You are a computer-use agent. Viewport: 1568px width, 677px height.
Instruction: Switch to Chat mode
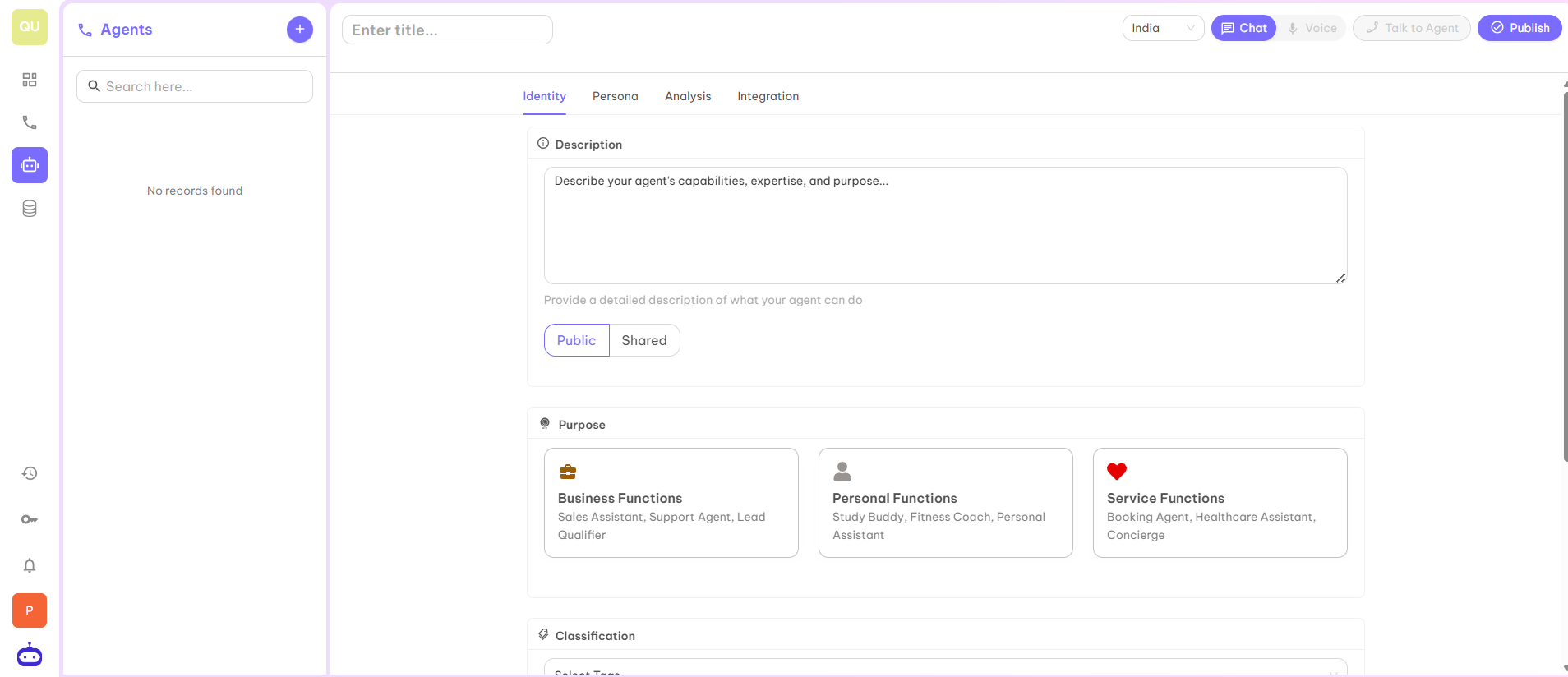point(1243,28)
